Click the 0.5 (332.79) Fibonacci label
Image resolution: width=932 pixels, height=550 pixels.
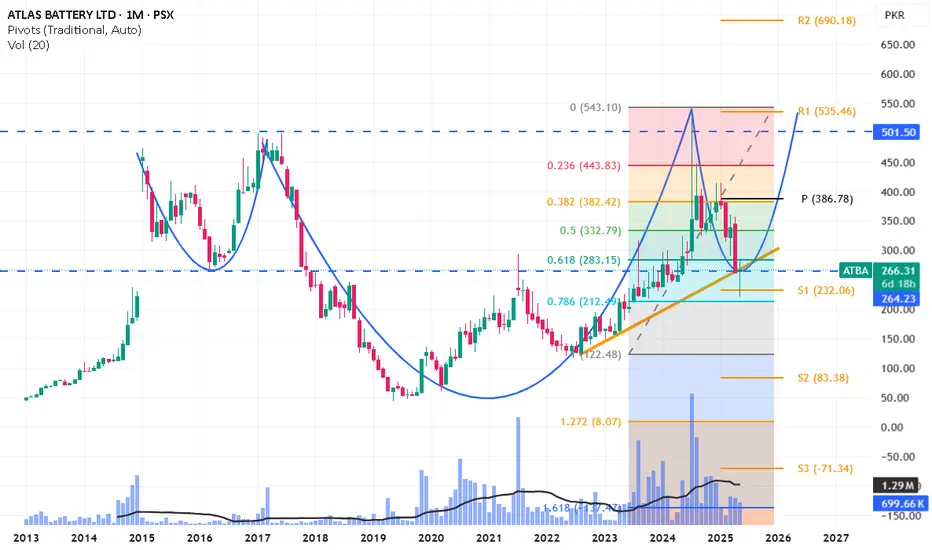pos(590,231)
